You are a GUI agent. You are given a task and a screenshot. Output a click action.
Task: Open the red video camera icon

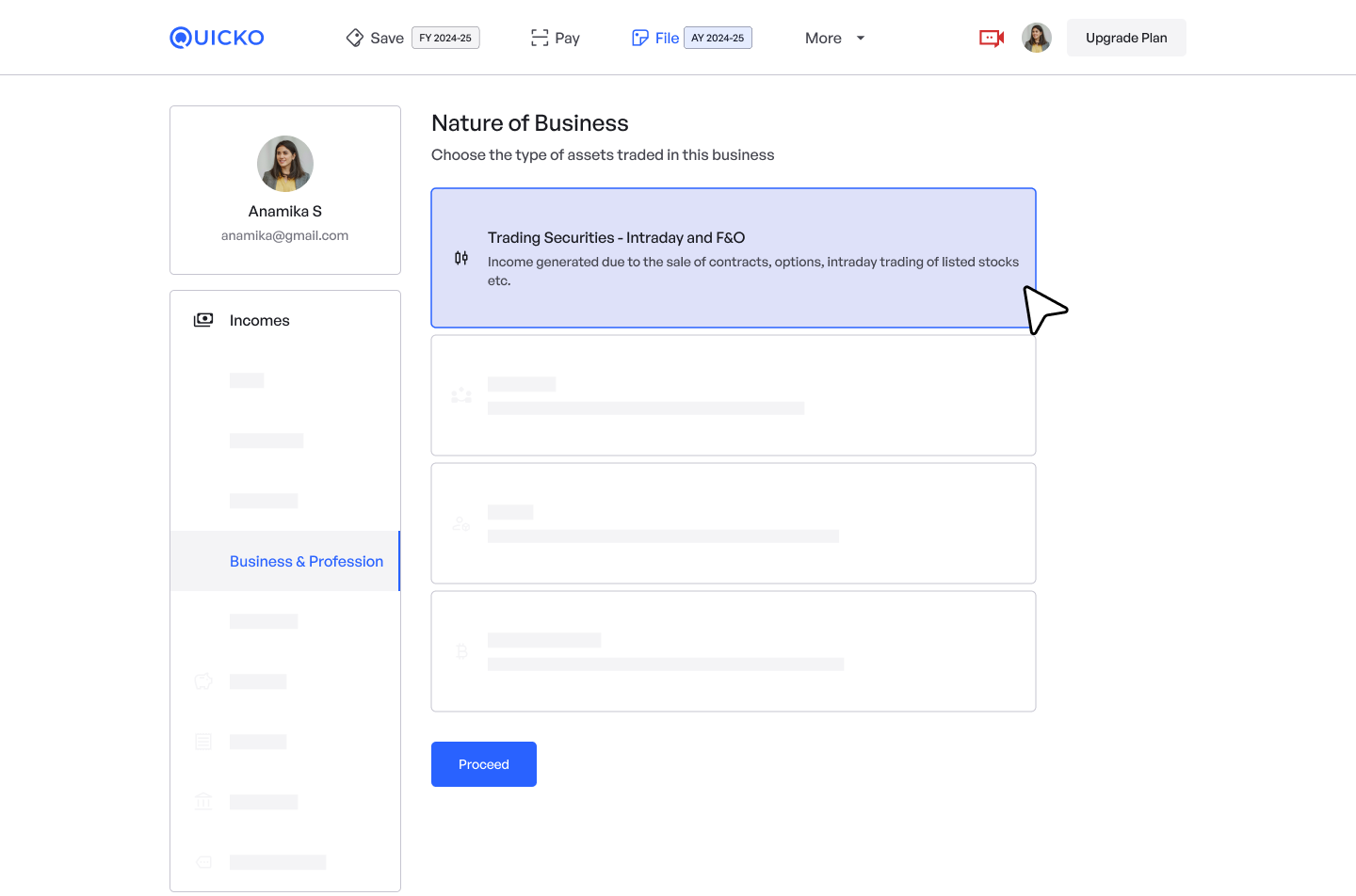(x=992, y=38)
